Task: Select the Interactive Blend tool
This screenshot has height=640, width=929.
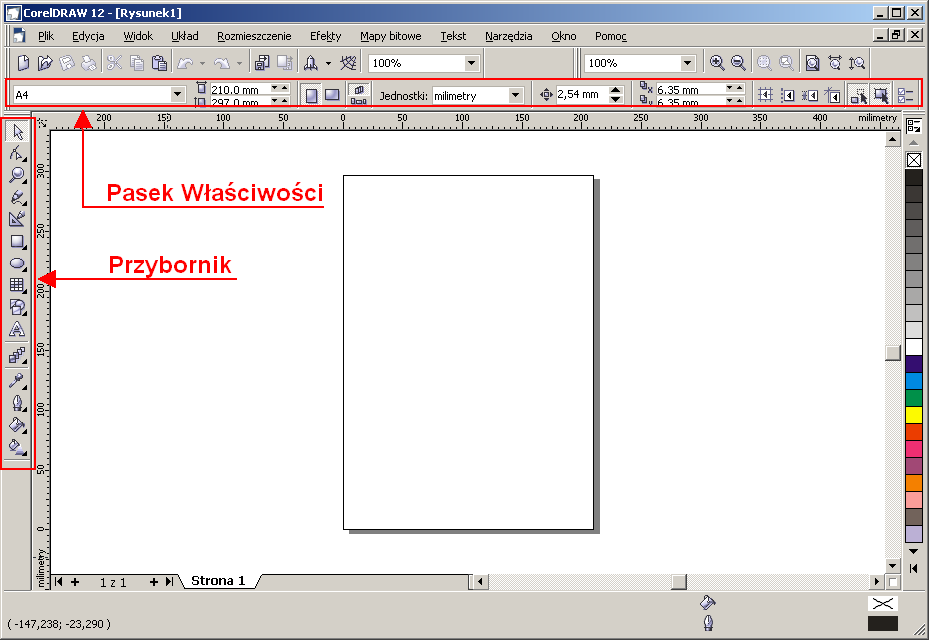Action: (x=17, y=356)
